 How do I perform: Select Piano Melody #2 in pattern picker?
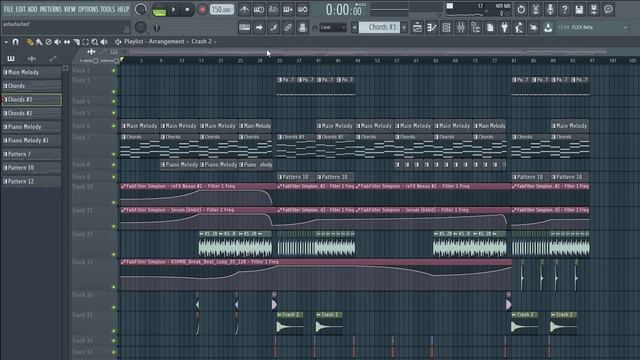pos(31,140)
